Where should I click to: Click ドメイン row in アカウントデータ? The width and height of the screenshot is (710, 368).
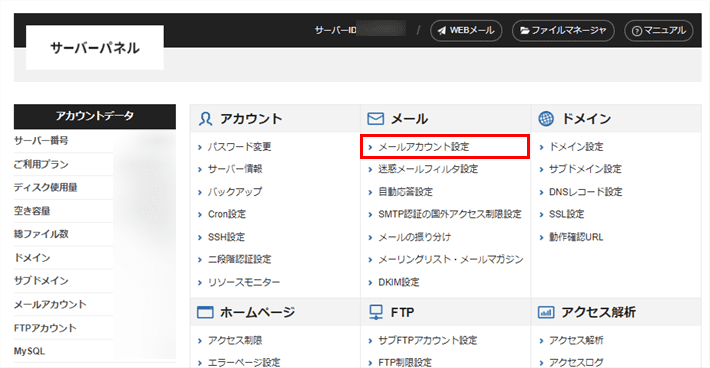click(32, 258)
